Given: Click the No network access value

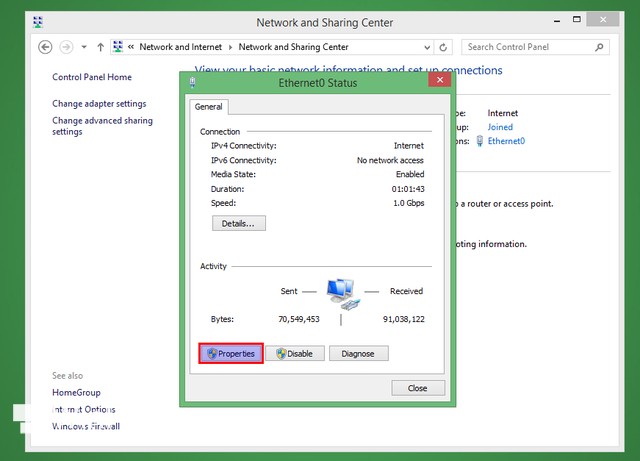Looking at the screenshot, I should click(x=390, y=160).
